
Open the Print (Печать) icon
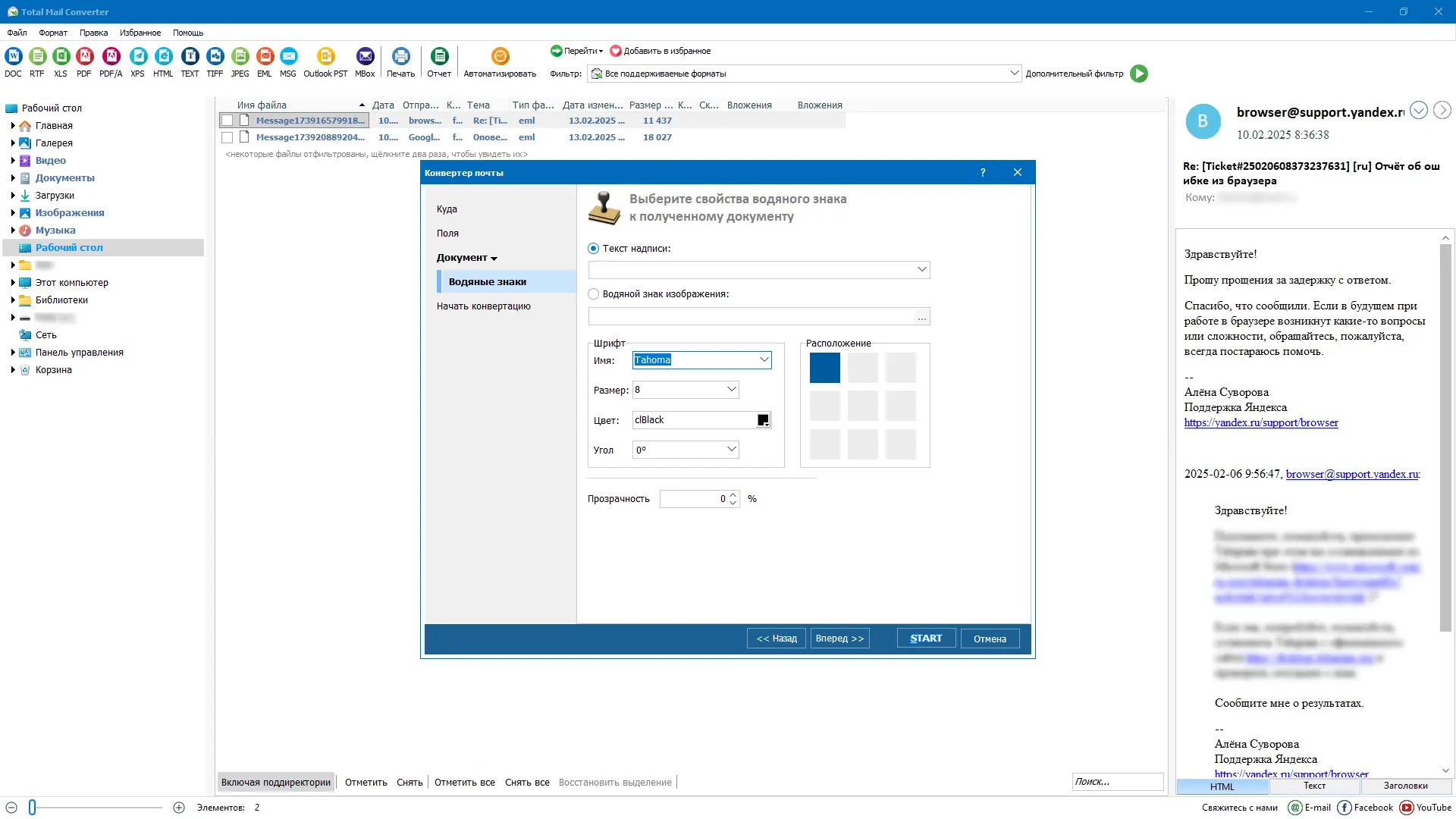[400, 56]
